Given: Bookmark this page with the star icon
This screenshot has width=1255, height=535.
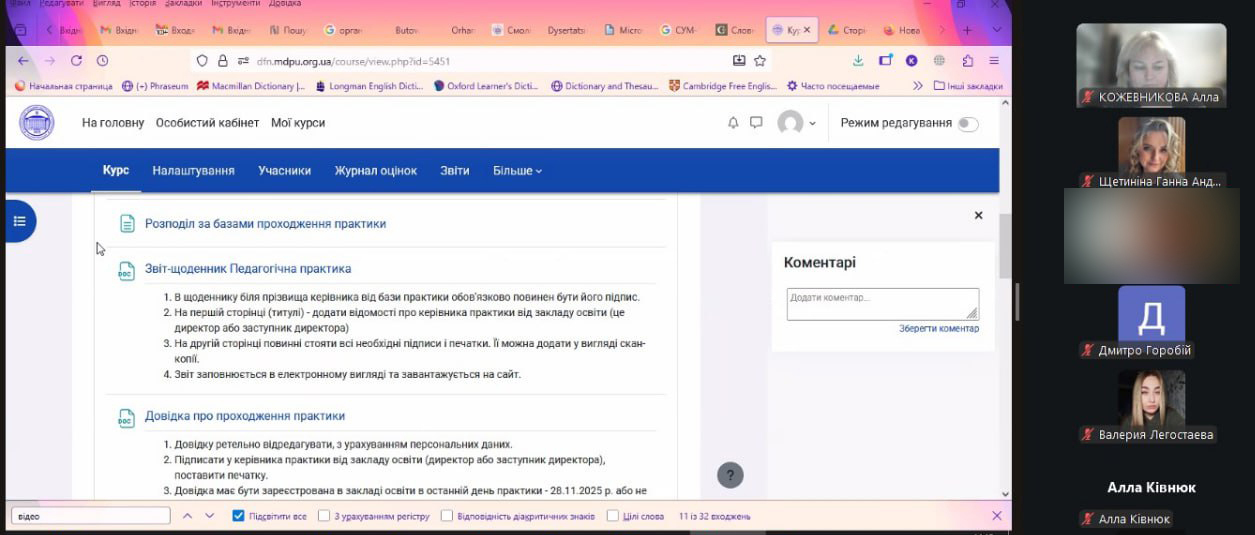Looking at the screenshot, I should coord(760,60).
